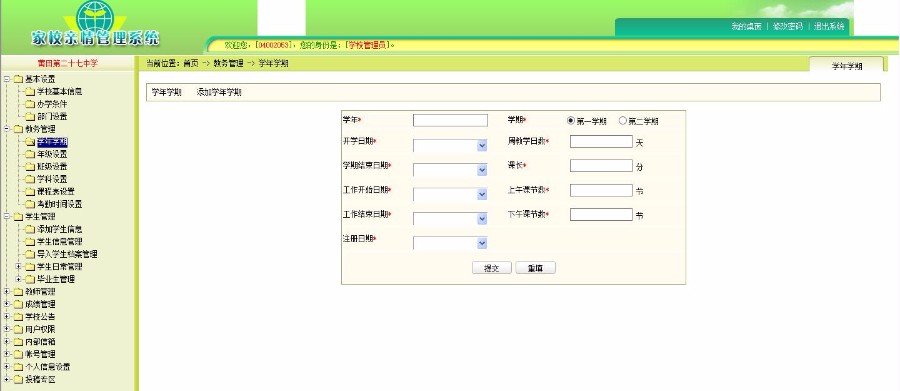
Task: Open the 注册日期 date dropdown
Action: click(x=482, y=243)
